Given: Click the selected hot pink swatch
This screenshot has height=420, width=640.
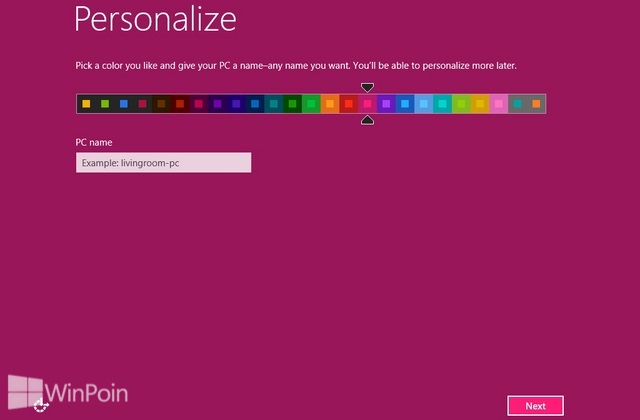Looking at the screenshot, I should [x=368, y=104].
